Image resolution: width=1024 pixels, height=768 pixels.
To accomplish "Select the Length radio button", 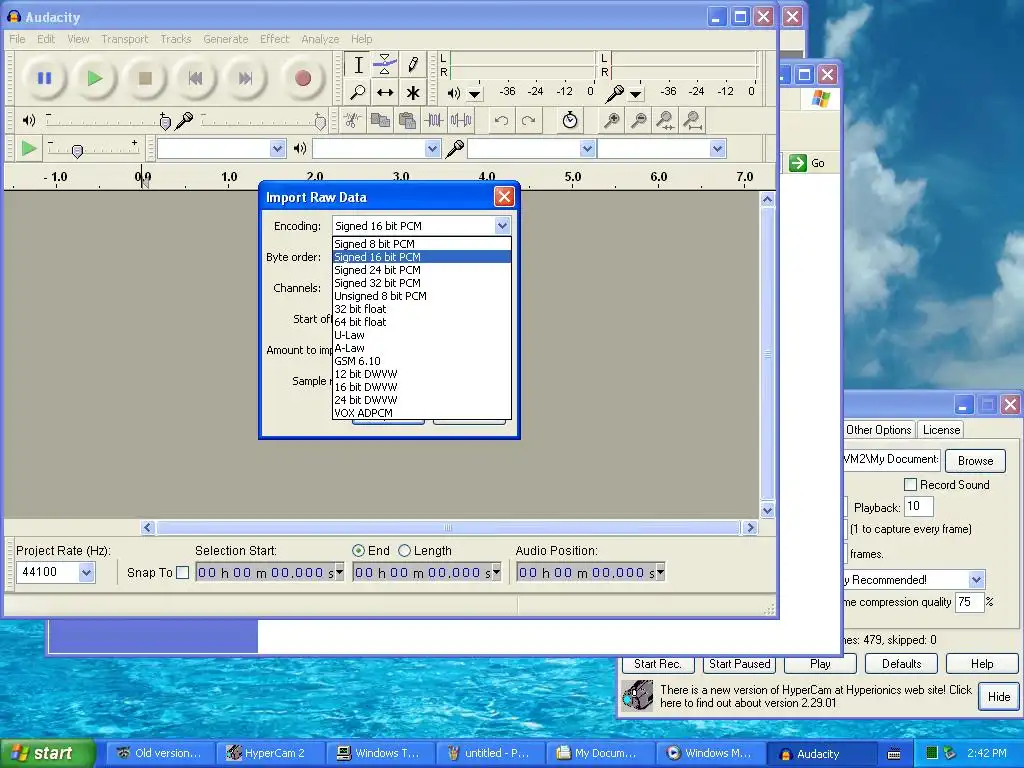I will tap(404, 551).
